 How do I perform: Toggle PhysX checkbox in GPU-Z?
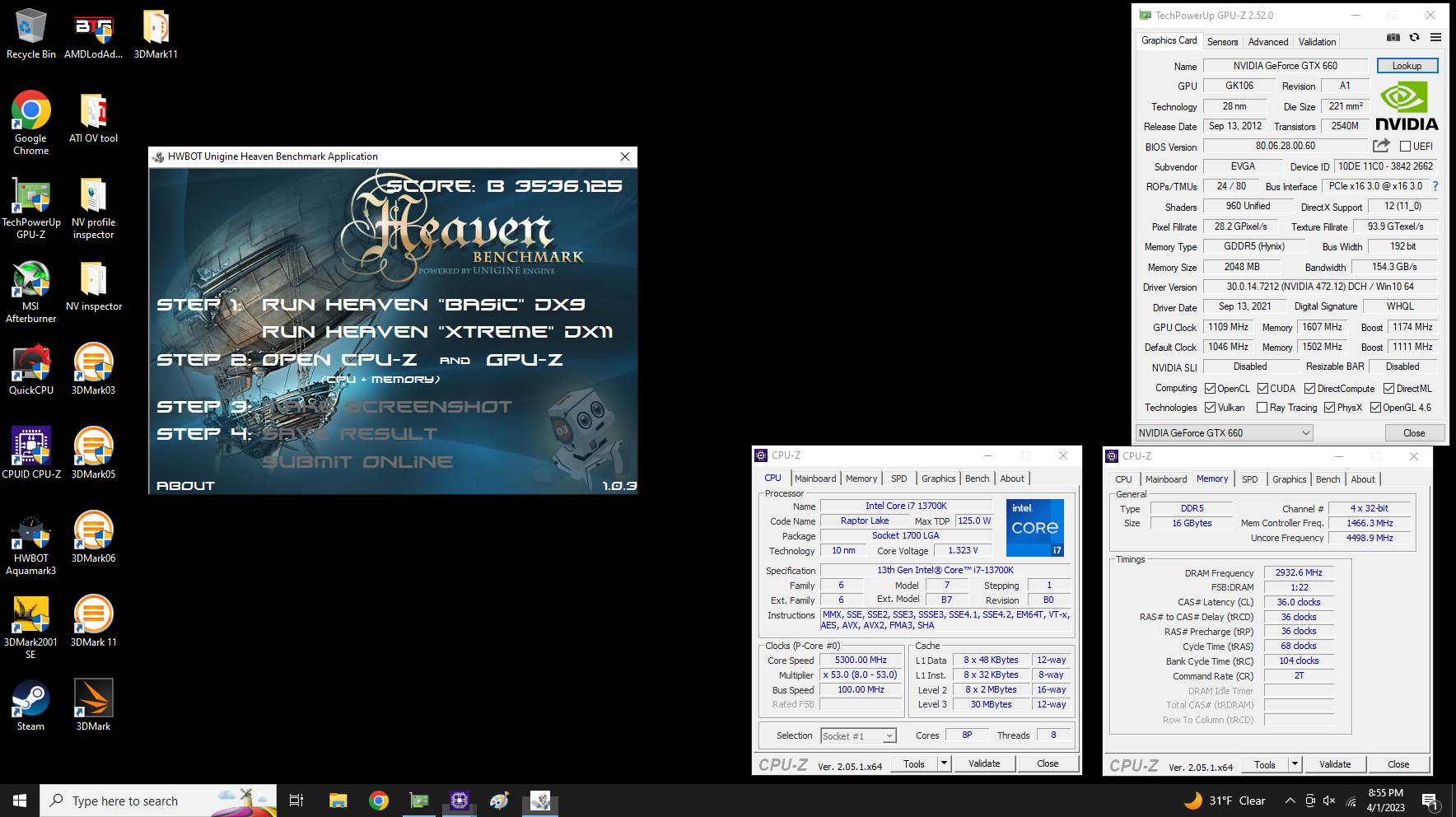tap(1329, 408)
